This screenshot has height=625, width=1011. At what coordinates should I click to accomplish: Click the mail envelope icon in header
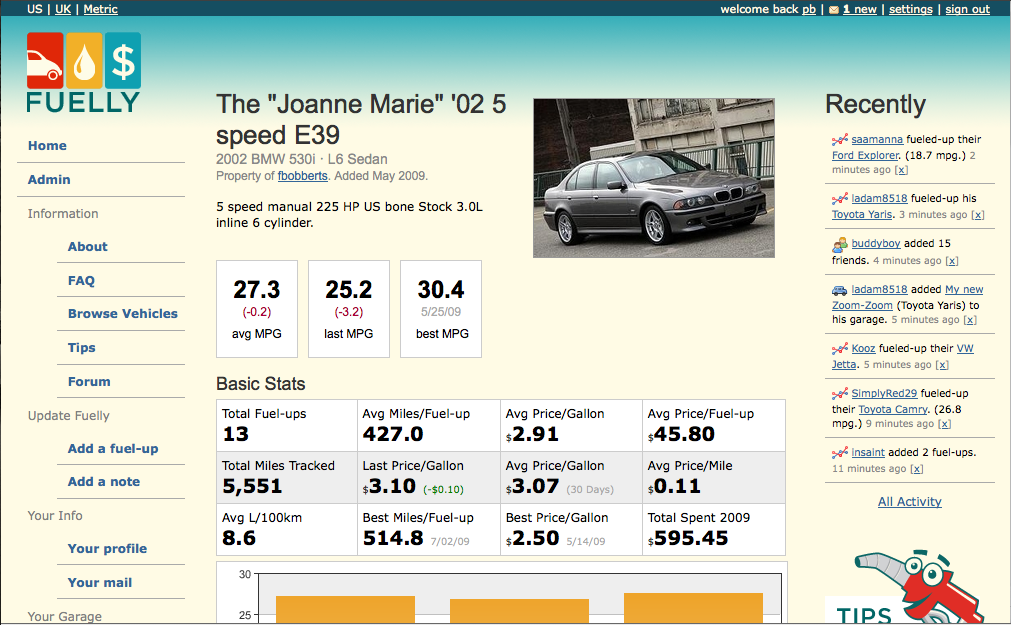click(x=834, y=10)
